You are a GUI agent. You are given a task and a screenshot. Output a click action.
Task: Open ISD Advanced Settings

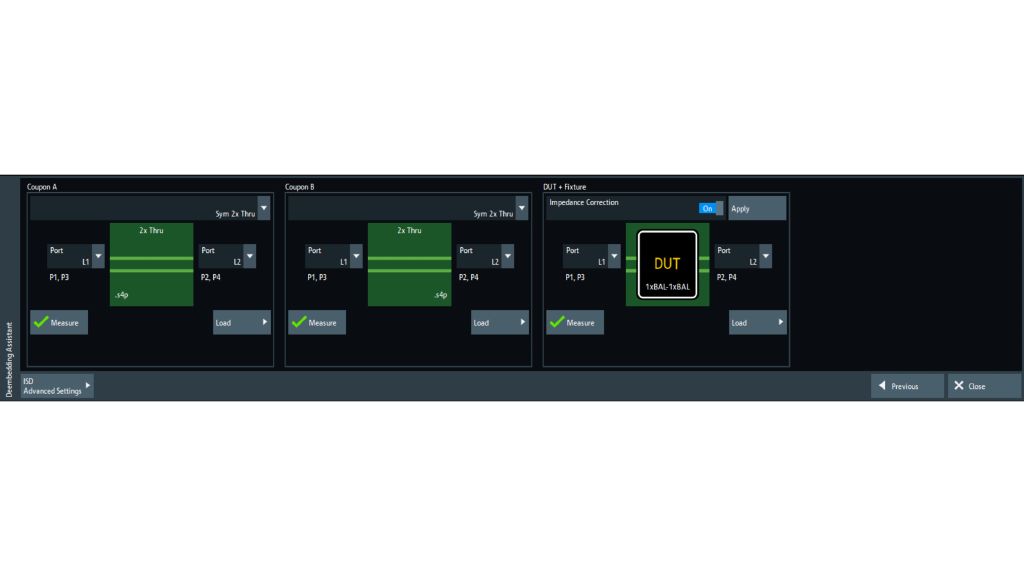coord(57,386)
